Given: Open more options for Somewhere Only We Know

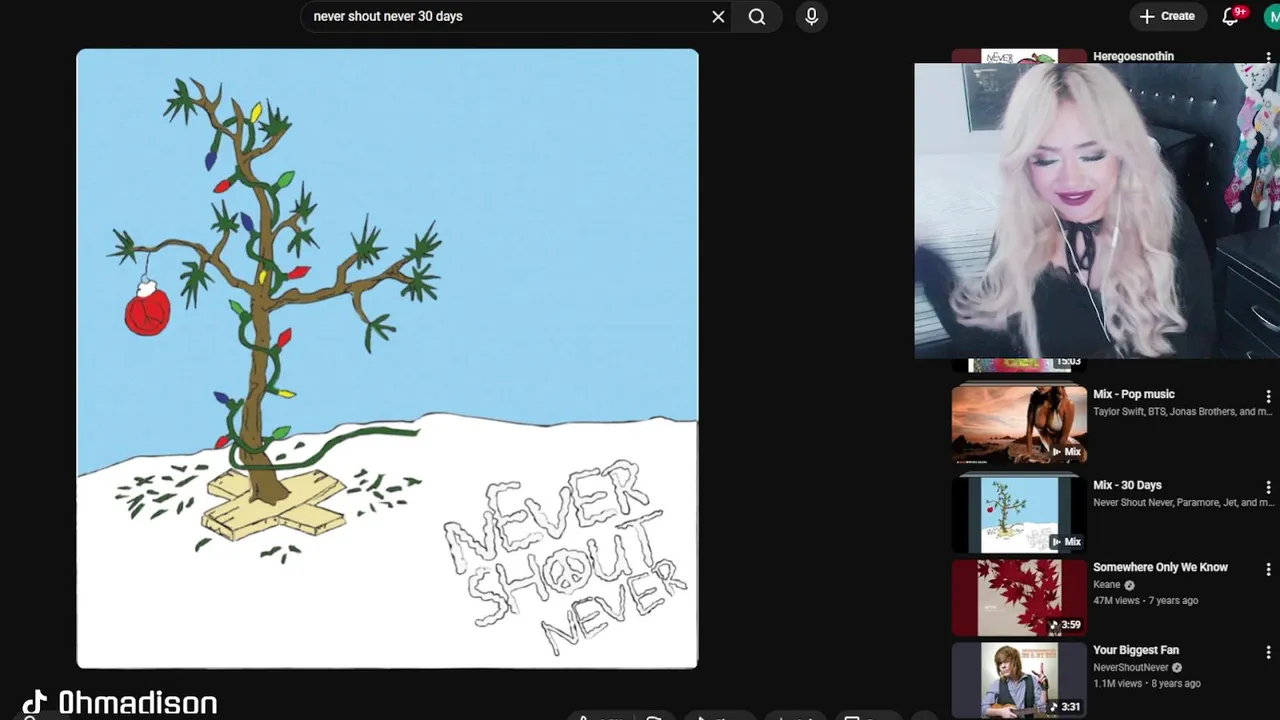Looking at the screenshot, I should tap(1268, 570).
